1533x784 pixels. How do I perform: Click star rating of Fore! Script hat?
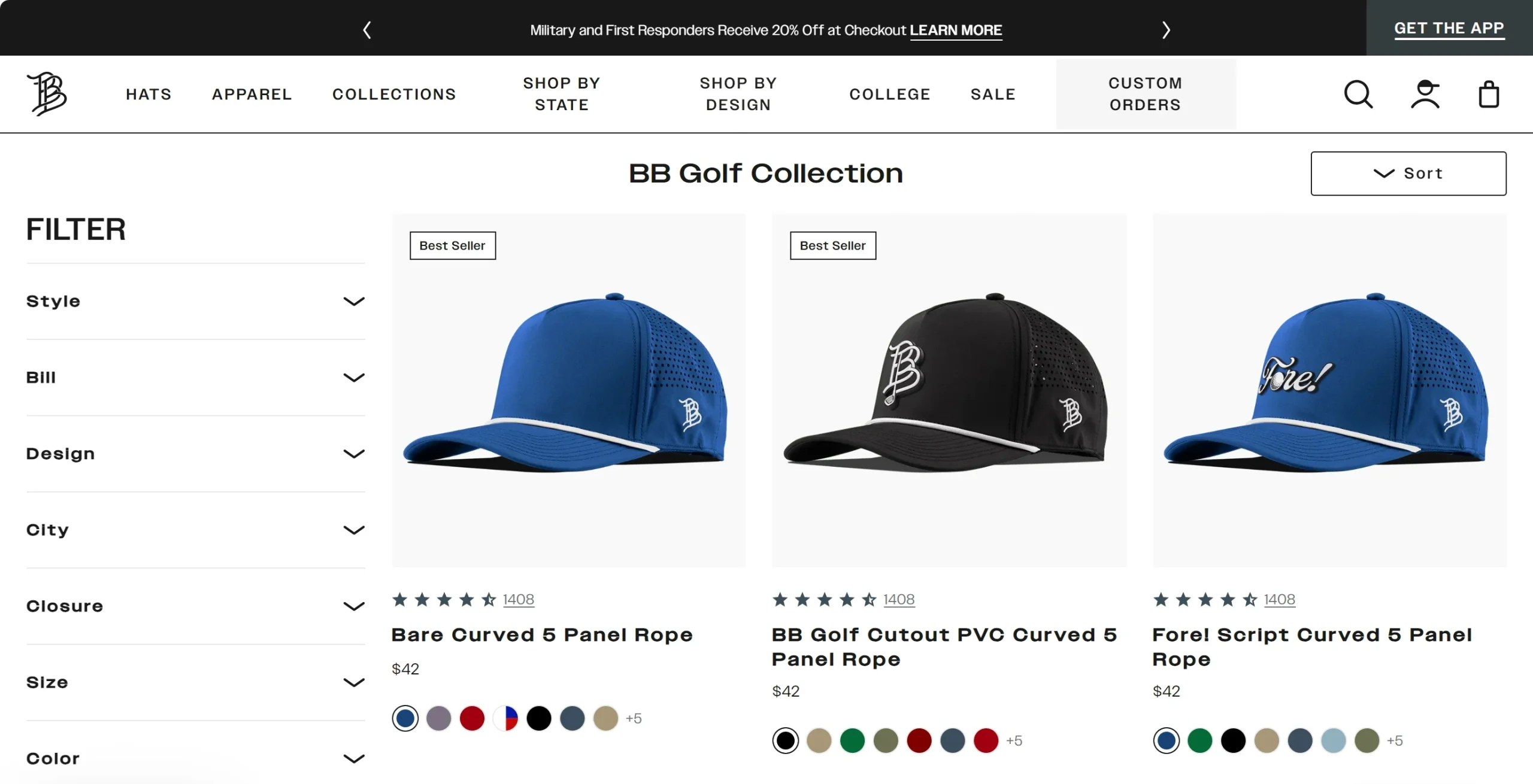point(1205,600)
